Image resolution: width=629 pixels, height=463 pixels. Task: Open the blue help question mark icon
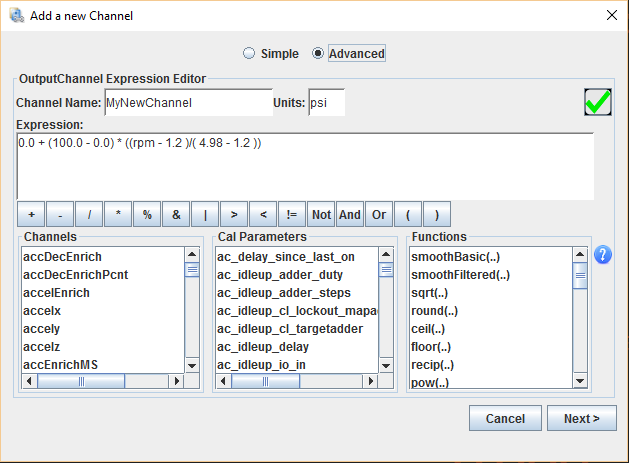point(603,255)
